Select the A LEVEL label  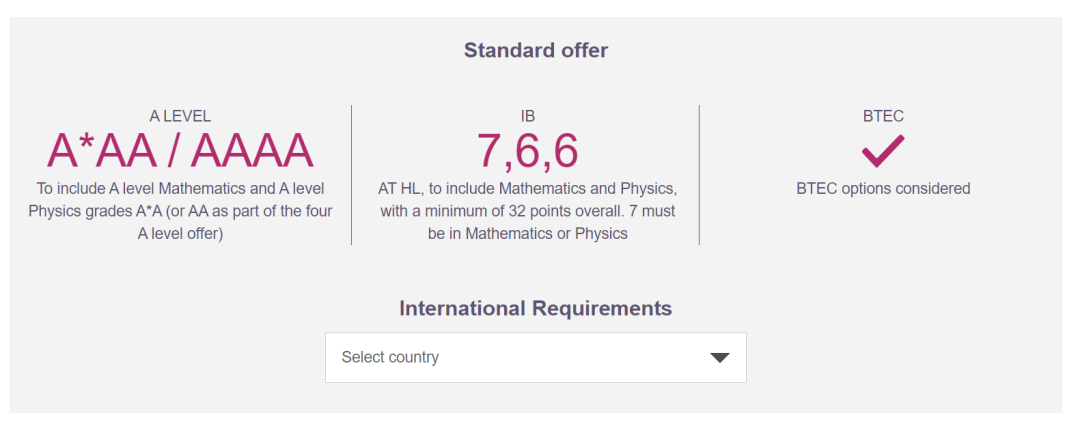point(180,117)
